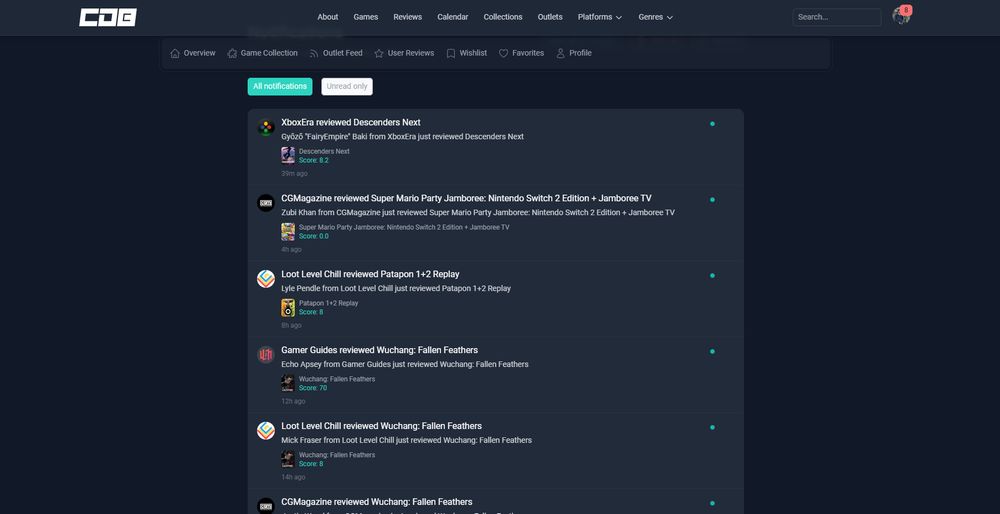Screen dimensions: 1000x514
Task: Open 'Loot Level Chill reviewed Wuchang: Fallen Feathers' title
Action: coord(381,426)
